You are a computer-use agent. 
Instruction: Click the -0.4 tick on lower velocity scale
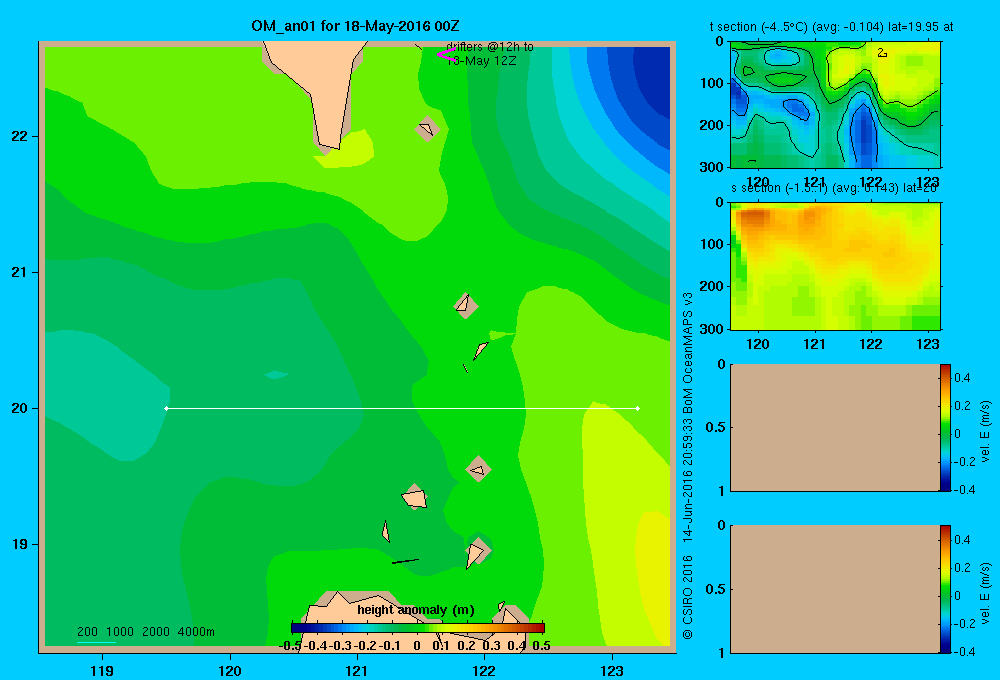click(965, 652)
